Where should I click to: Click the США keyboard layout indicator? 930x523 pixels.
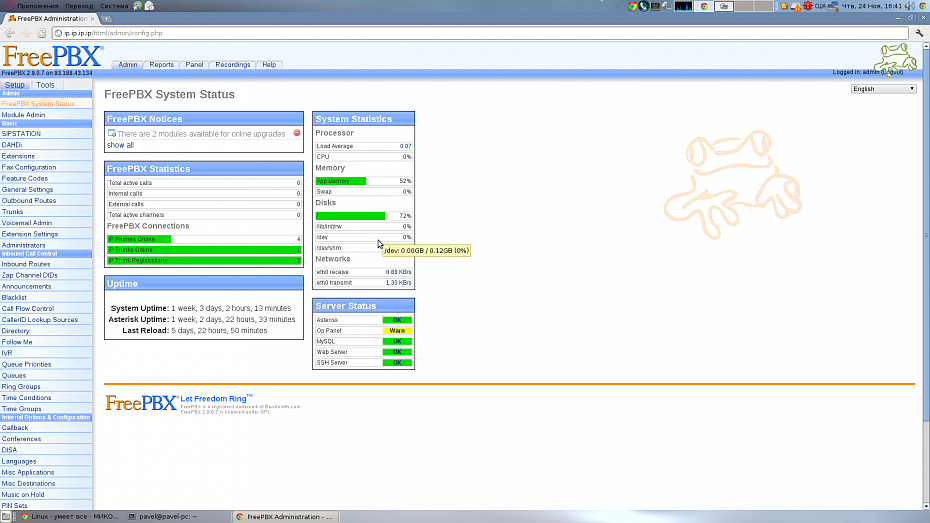point(820,6)
